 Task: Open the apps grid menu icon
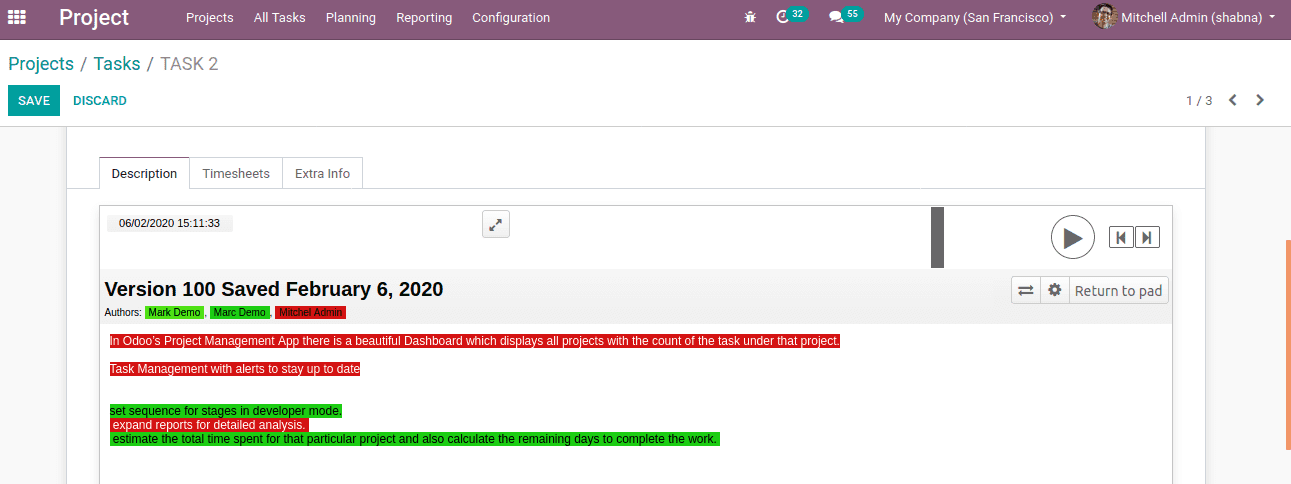coord(17,17)
